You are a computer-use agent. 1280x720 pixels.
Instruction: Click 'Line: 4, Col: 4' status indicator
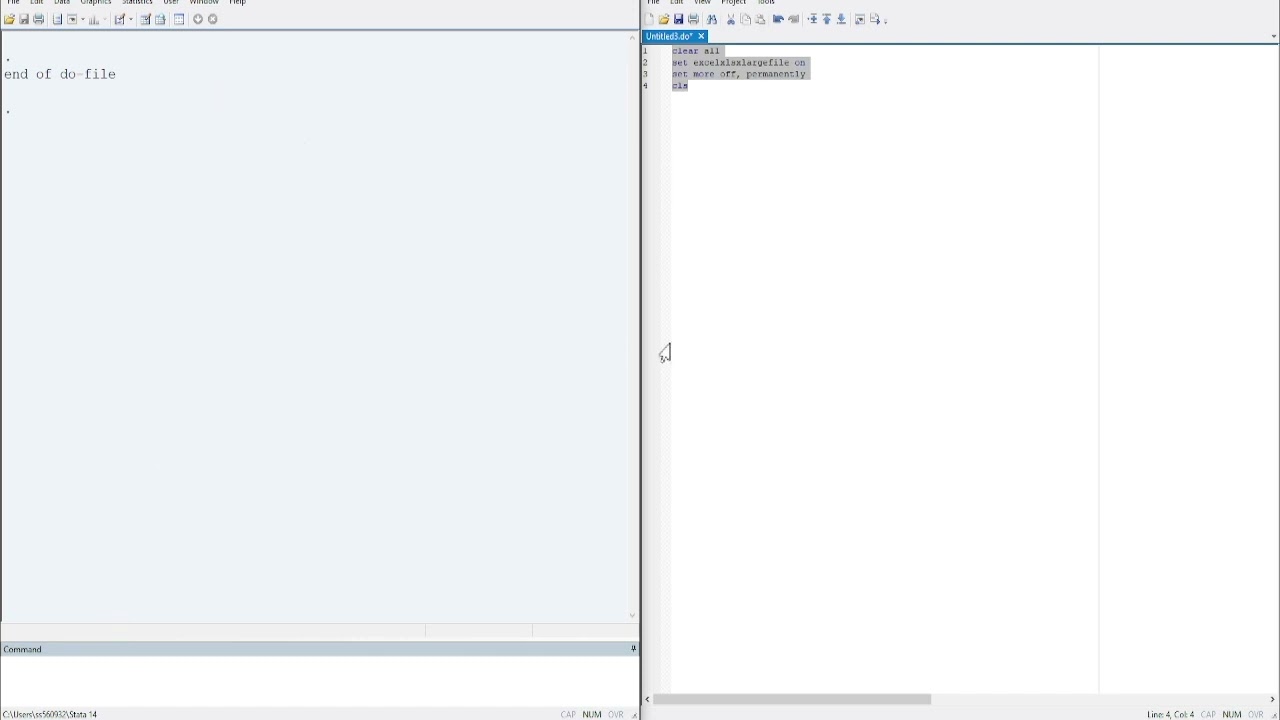[1170, 714]
